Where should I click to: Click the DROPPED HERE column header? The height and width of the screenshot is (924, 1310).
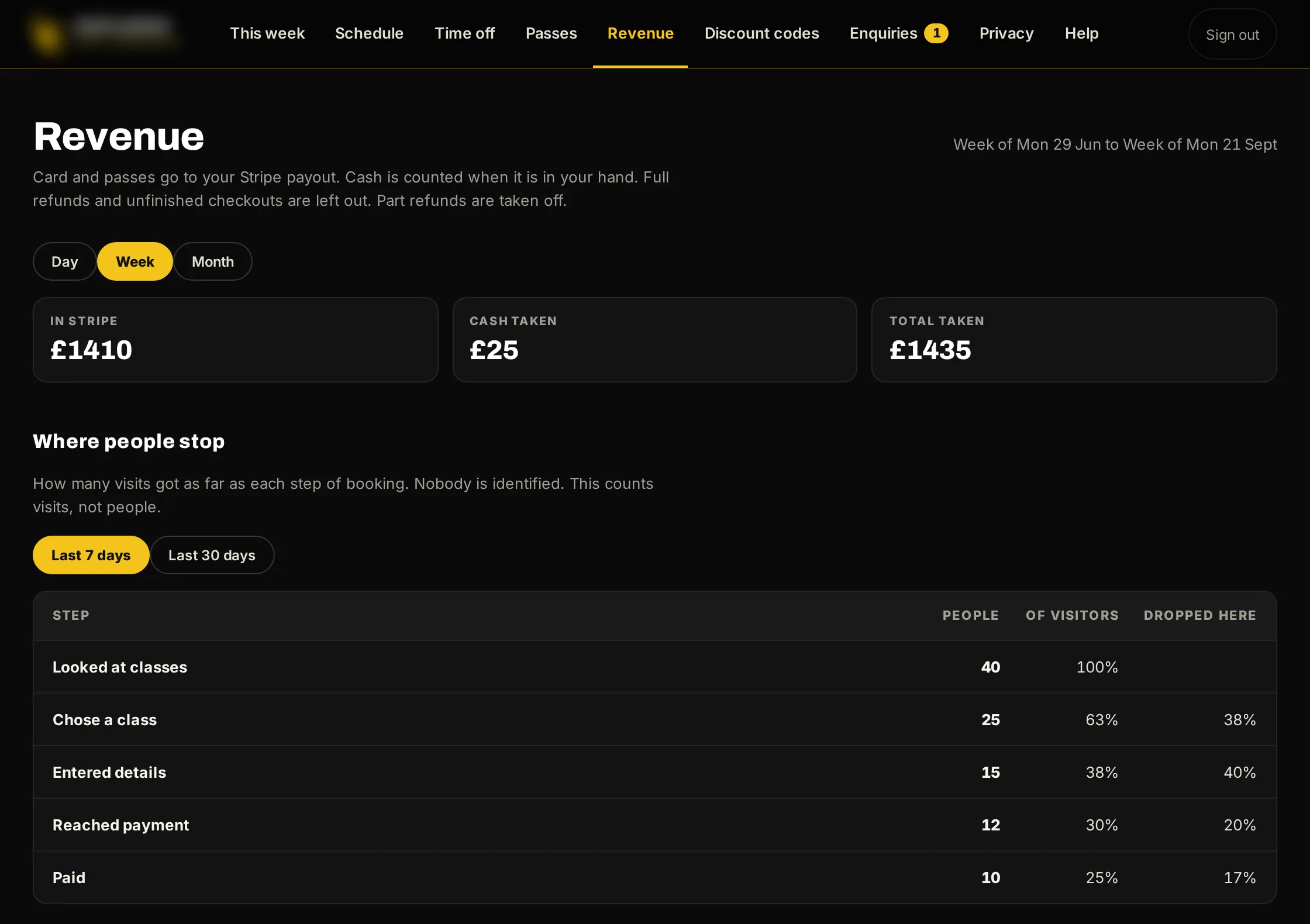click(1199, 615)
